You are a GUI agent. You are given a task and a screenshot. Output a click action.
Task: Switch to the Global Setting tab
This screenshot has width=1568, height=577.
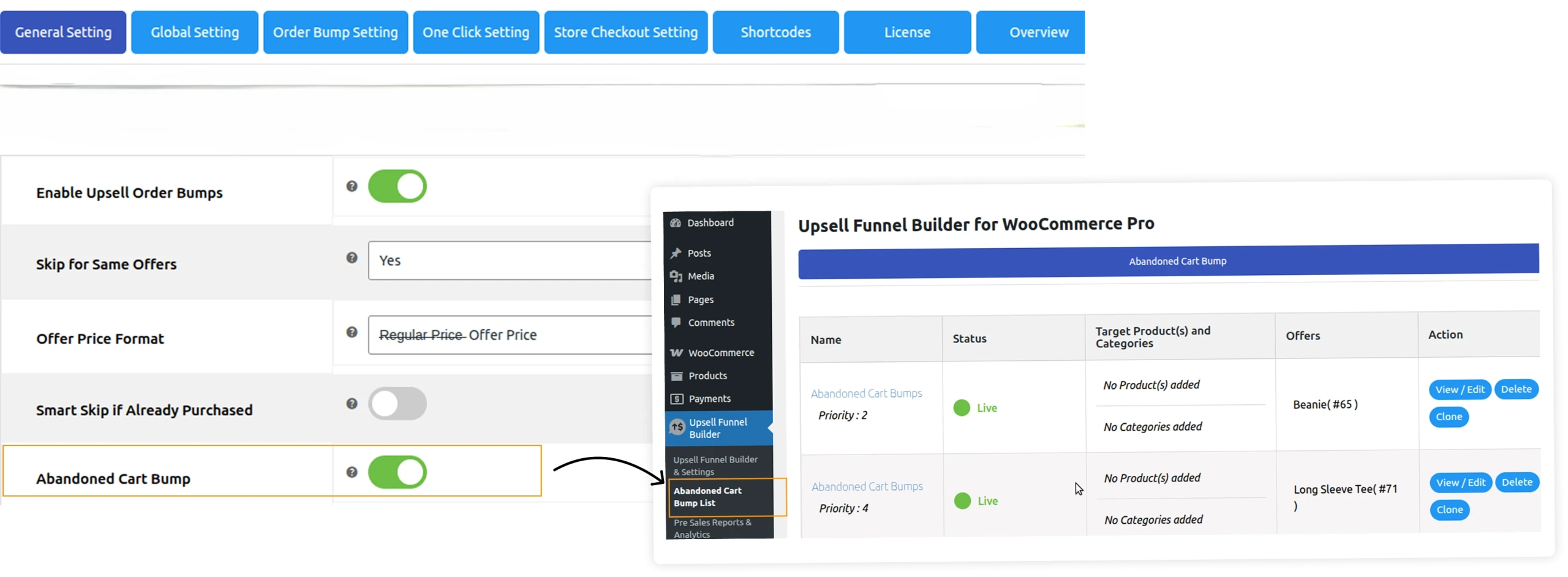coord(194,32)
